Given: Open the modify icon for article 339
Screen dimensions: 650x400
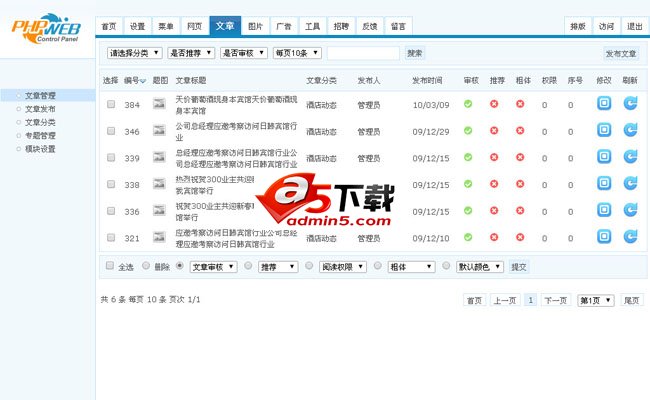Looking at the screenshot, I should tap(604, 157).
